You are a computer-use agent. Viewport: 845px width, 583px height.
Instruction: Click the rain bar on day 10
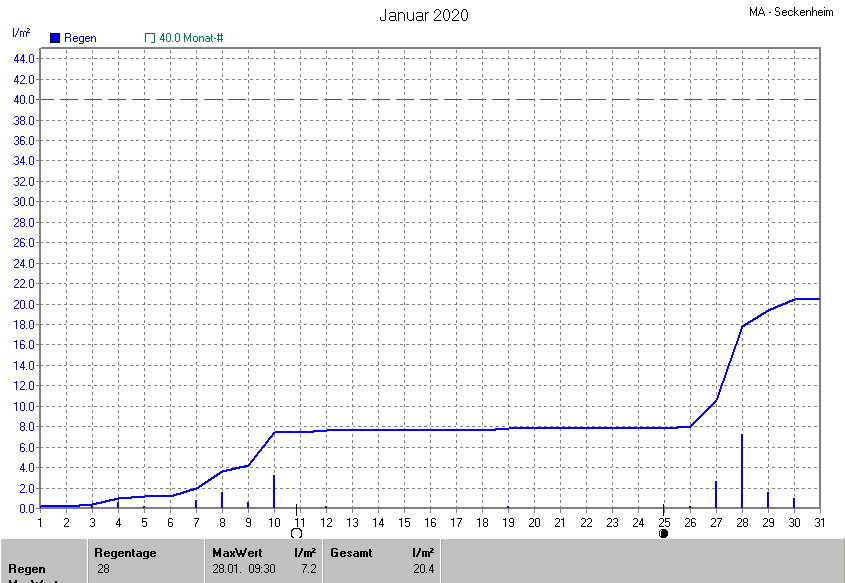pyautogui.click(x=274, y=491)
